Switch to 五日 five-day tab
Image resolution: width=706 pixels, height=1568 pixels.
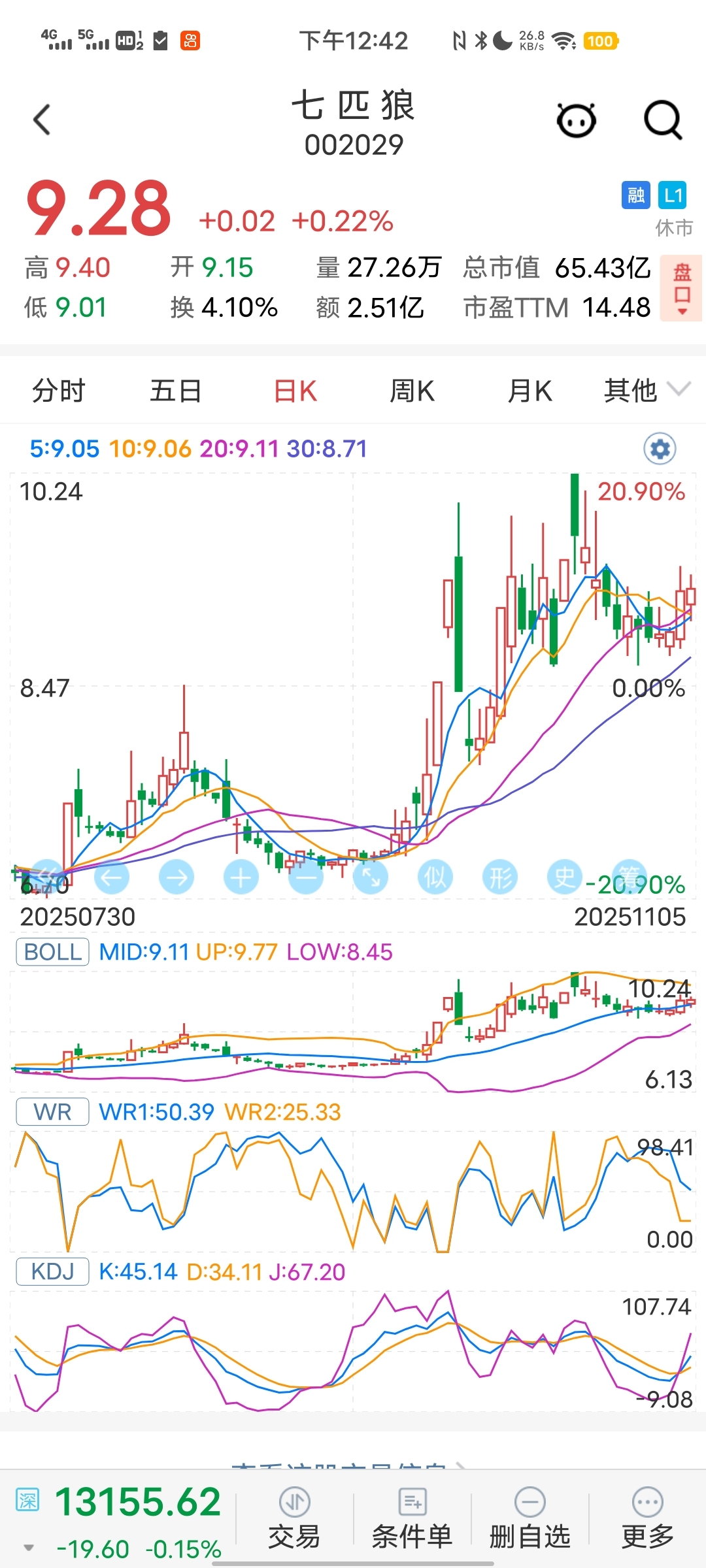pos(176,391)
